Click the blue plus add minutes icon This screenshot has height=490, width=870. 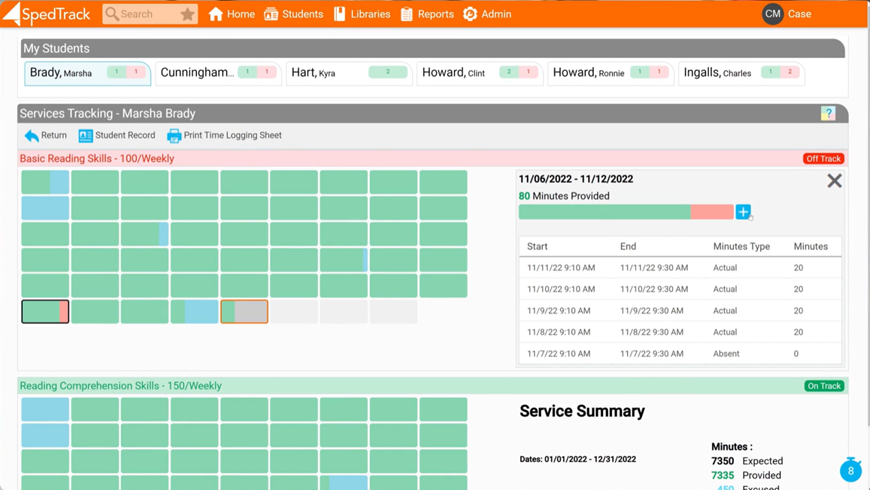[x=743, y=212]
